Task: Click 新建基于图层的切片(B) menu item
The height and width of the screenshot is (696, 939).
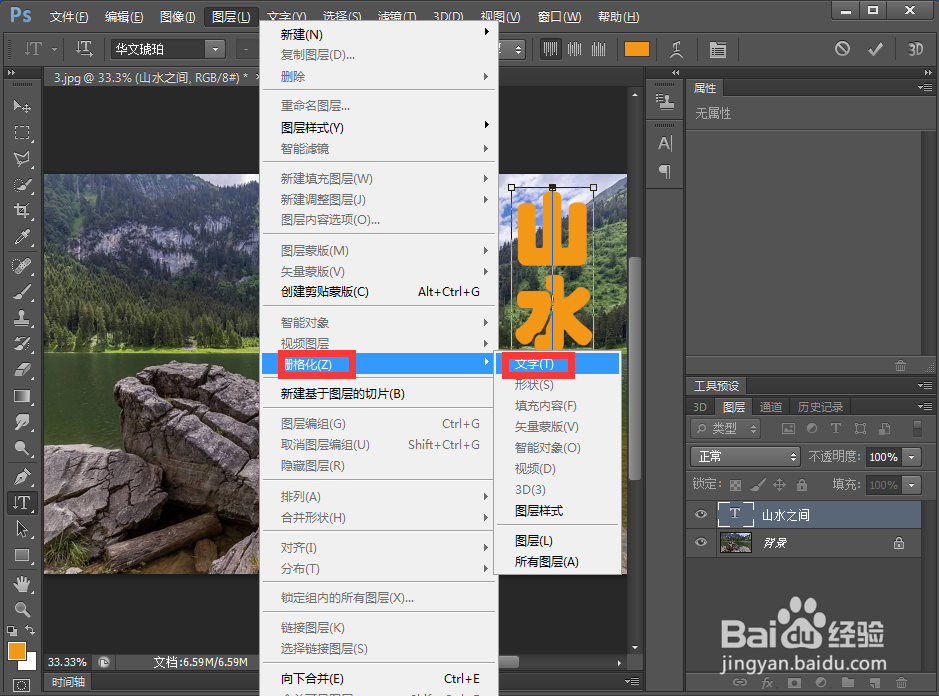Action: coord(379,394)
